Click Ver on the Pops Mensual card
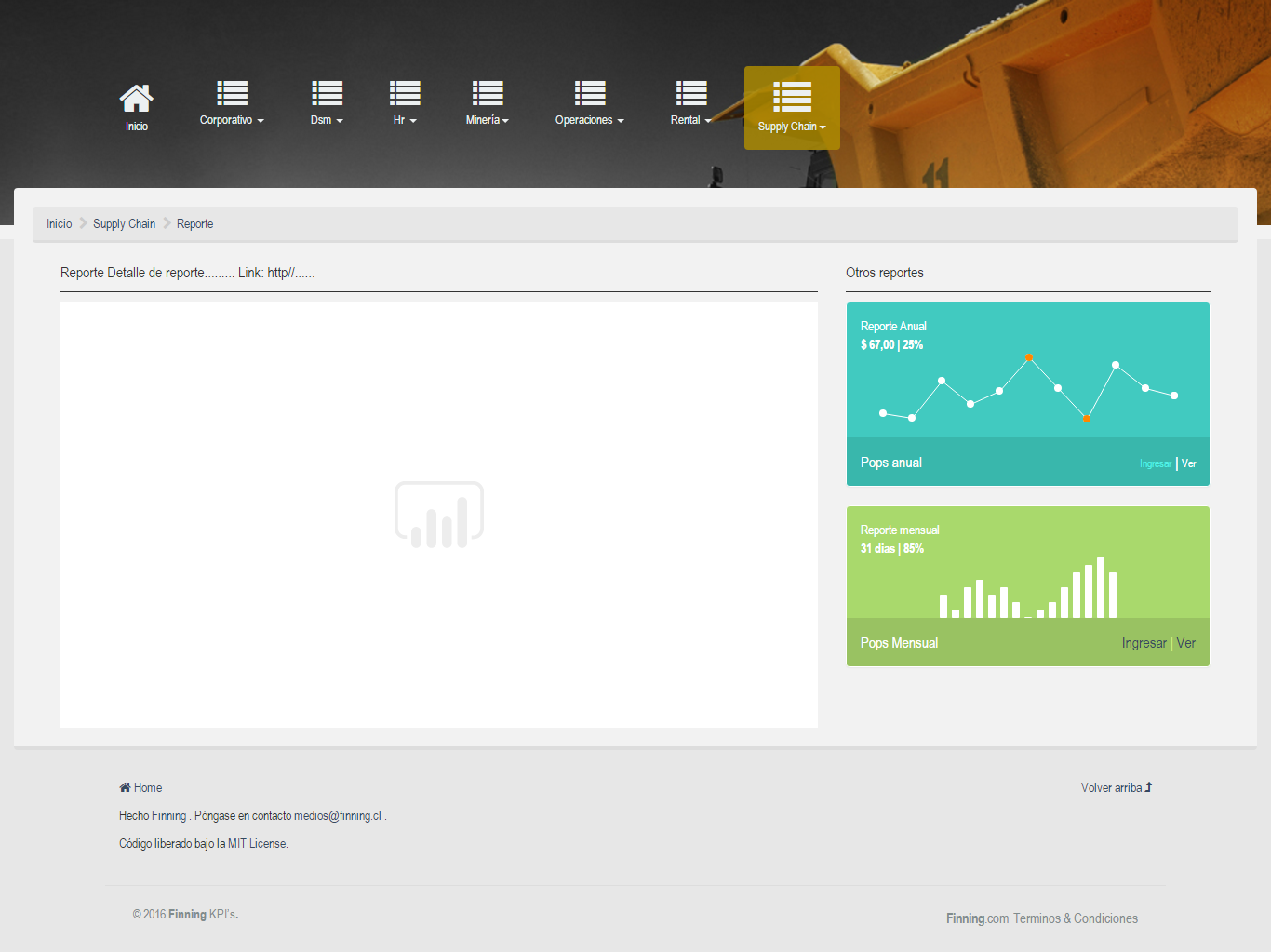This screenshot has width=1271, height=952. [x=1185, y=643]
